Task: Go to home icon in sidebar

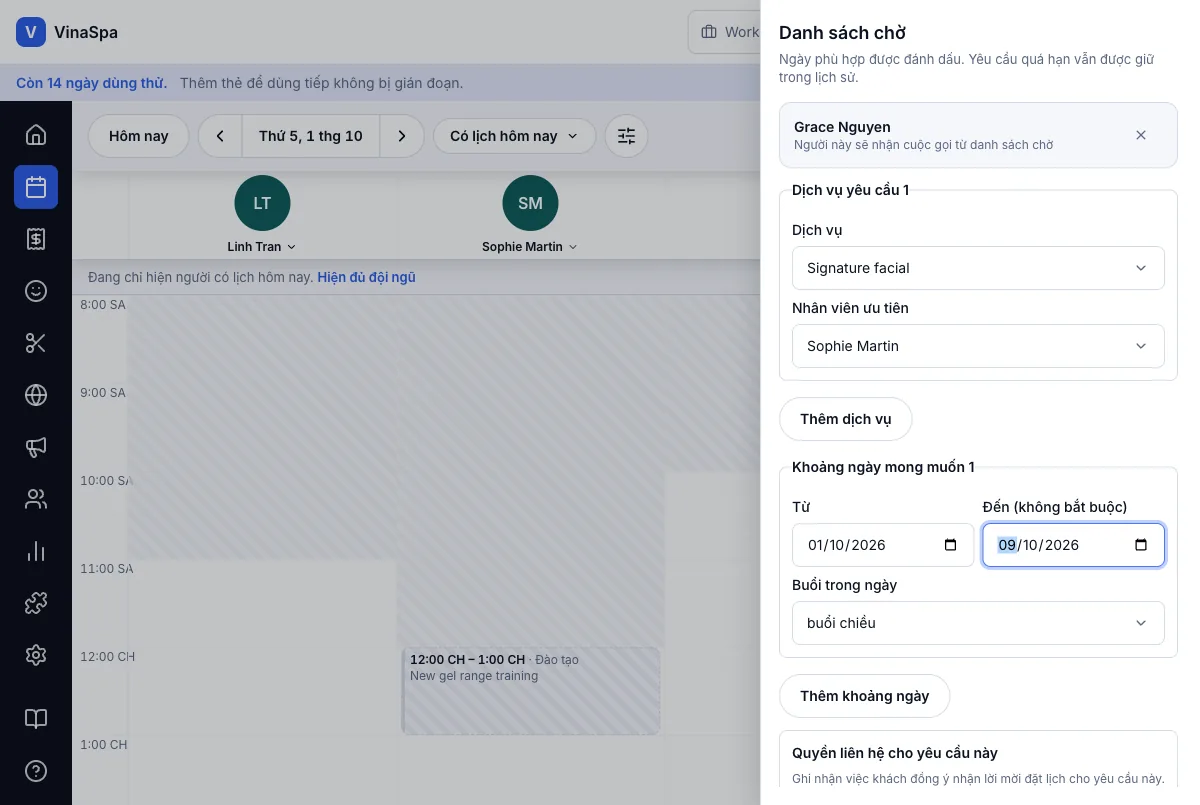Action: click(36, 135)
